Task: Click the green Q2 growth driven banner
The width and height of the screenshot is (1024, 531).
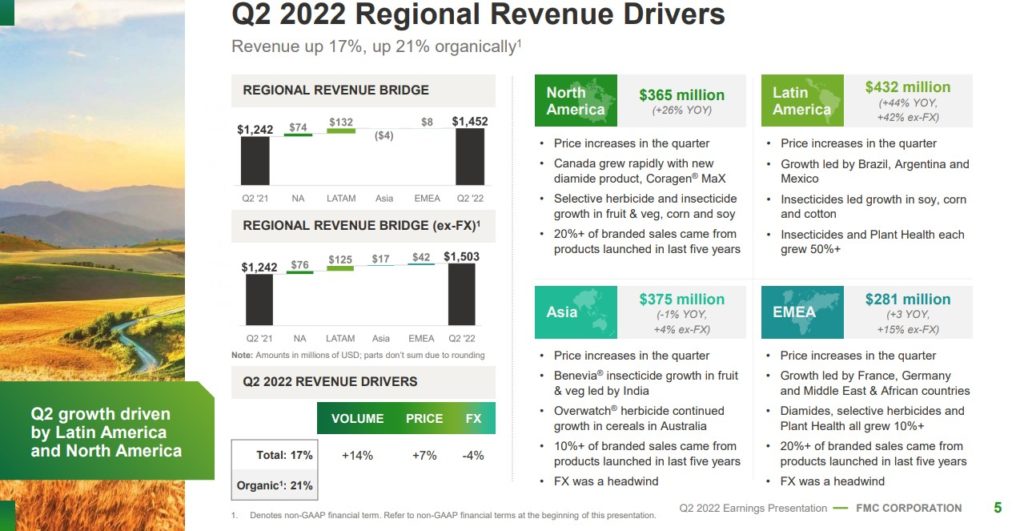Action: 106,432
